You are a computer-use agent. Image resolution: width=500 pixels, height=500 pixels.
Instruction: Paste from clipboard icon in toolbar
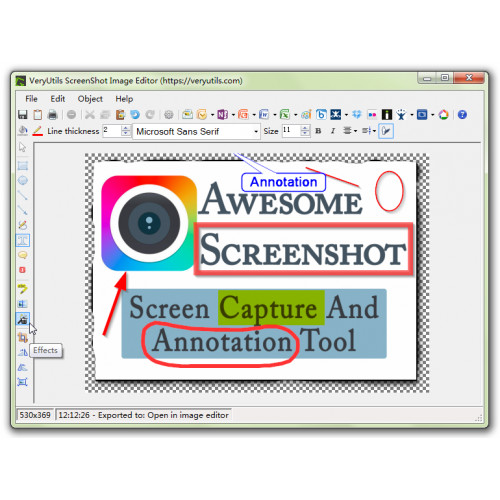(120, 115)
